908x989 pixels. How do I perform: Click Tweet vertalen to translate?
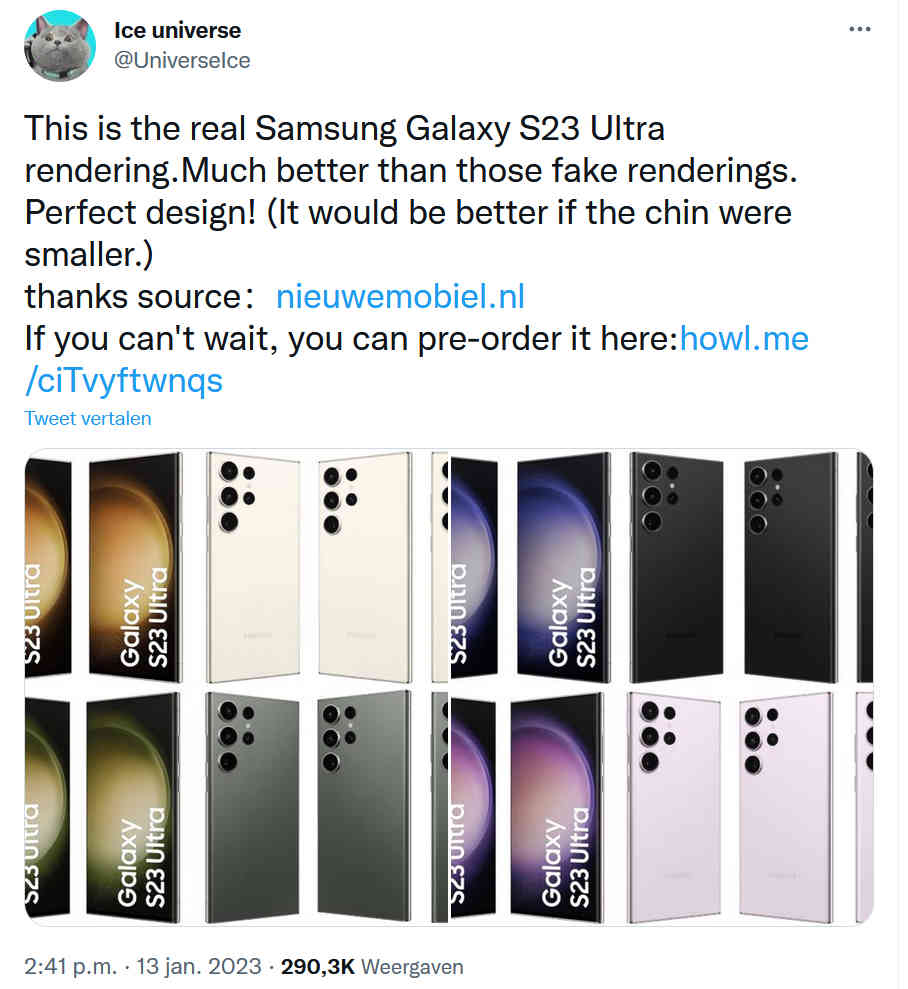(88, 418)
